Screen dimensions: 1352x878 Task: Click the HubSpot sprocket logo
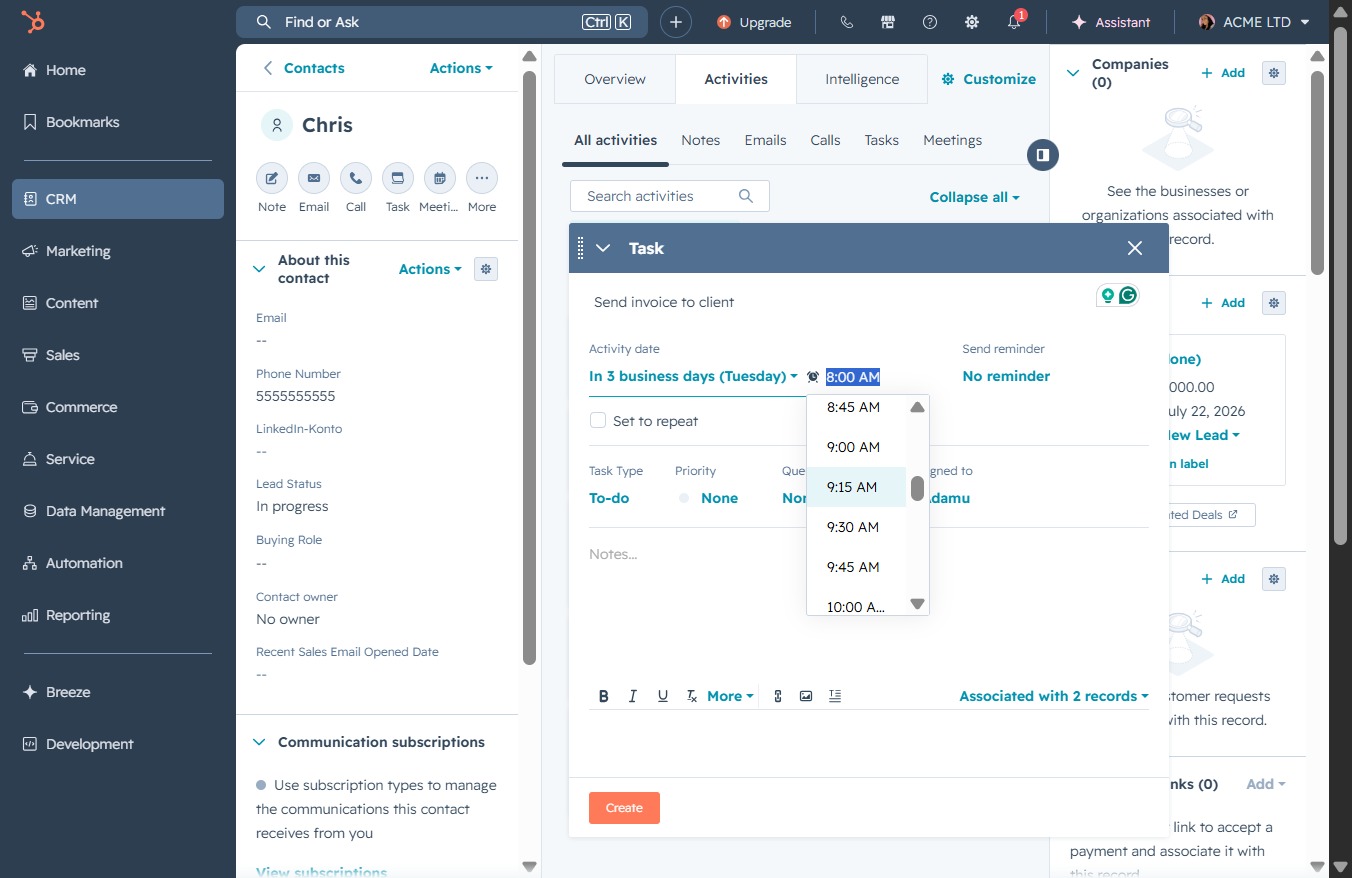point(33,22)
